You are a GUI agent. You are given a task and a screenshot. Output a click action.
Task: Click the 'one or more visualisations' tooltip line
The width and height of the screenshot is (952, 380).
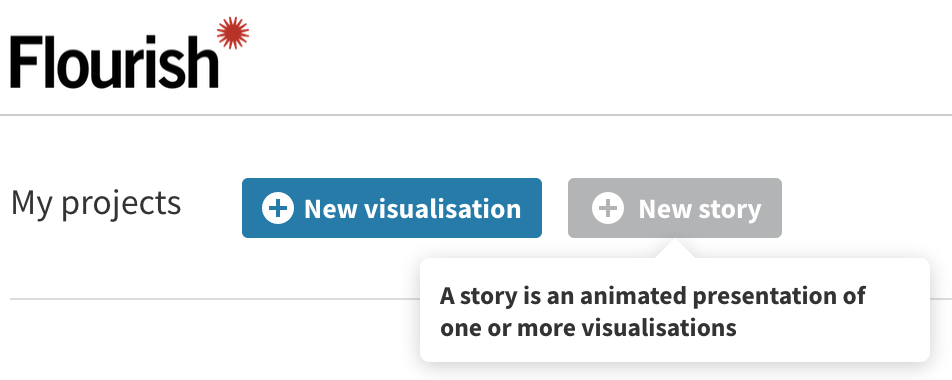pos(588,328)
